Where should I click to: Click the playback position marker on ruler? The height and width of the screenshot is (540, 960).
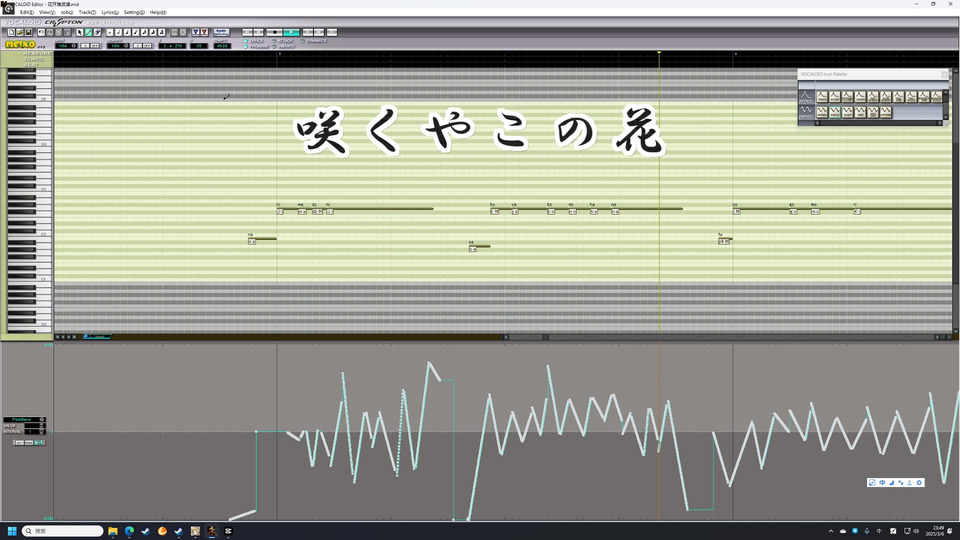tap(659, 53)
